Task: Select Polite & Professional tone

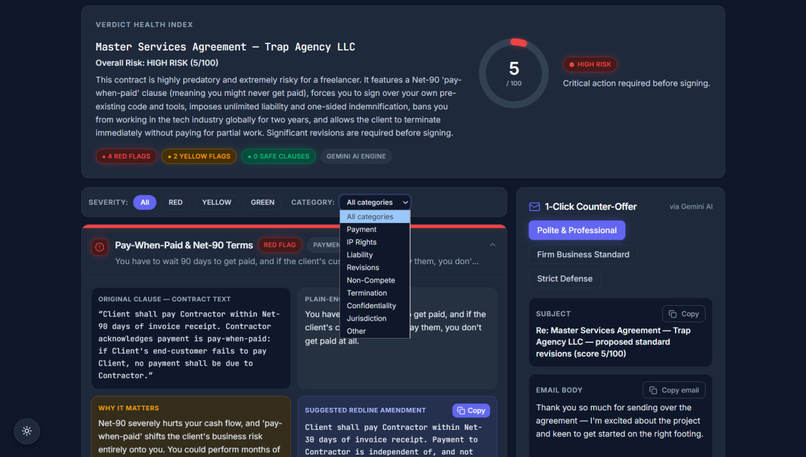Action: point(577,230)
